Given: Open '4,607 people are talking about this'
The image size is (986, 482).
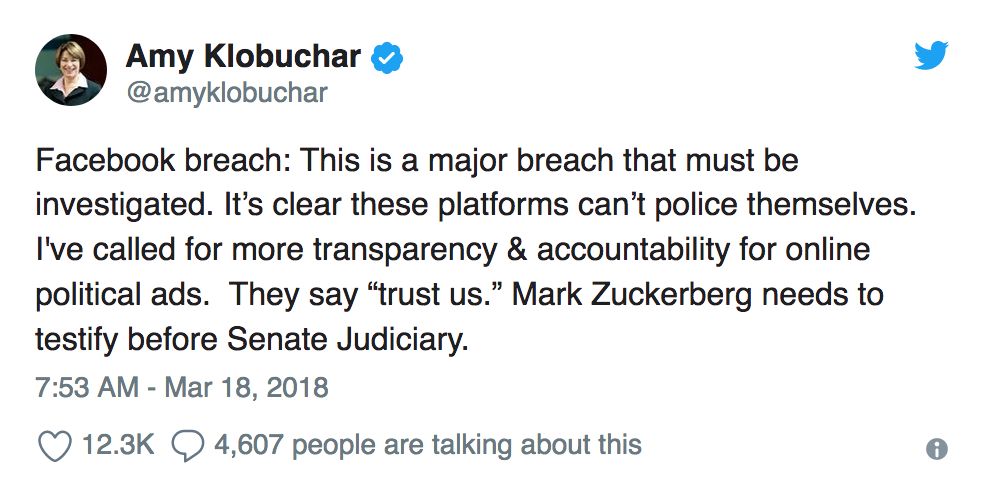Looking at the screenshot, I should [x=428, y=444].
